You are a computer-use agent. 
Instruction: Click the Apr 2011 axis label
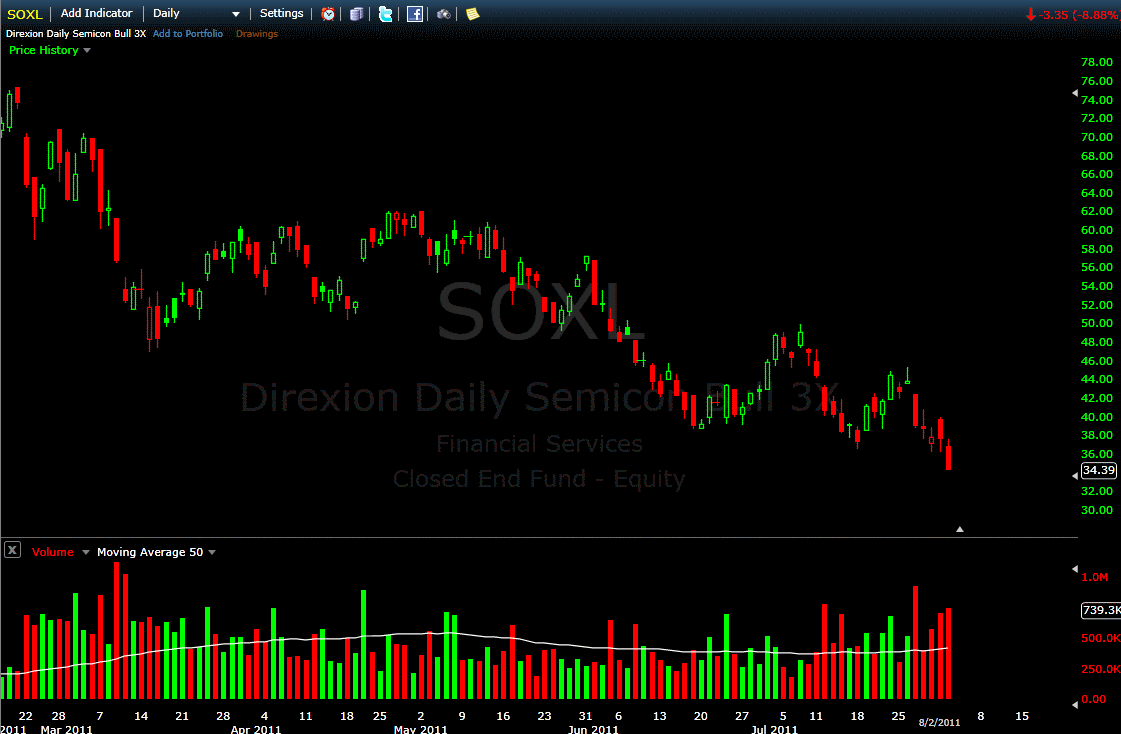point(256,729)
